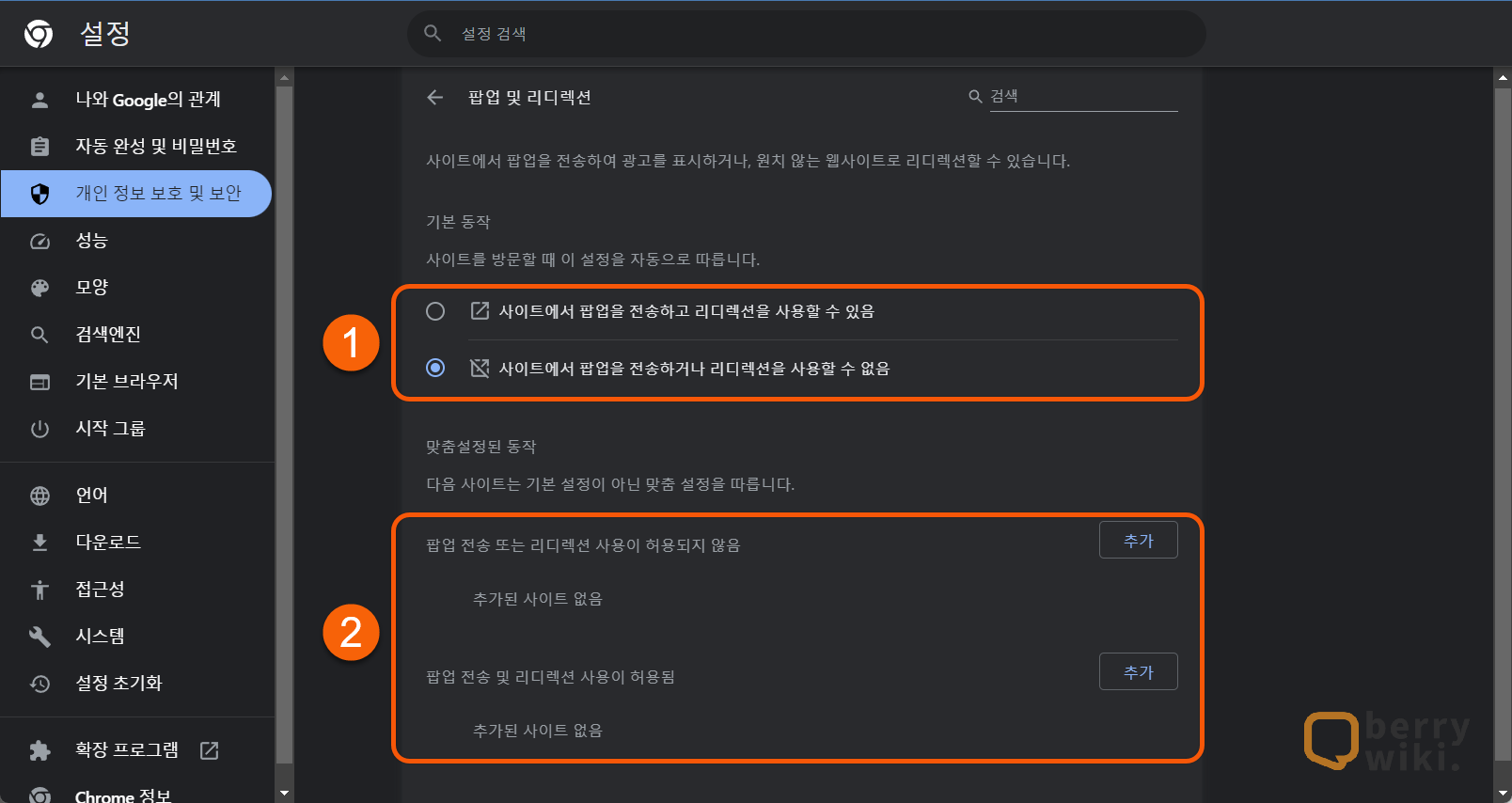Click the popup-allowed icon in the first option
This screenshot has width=1512, height=803.
pyautogui.click(x=480, y=311)
